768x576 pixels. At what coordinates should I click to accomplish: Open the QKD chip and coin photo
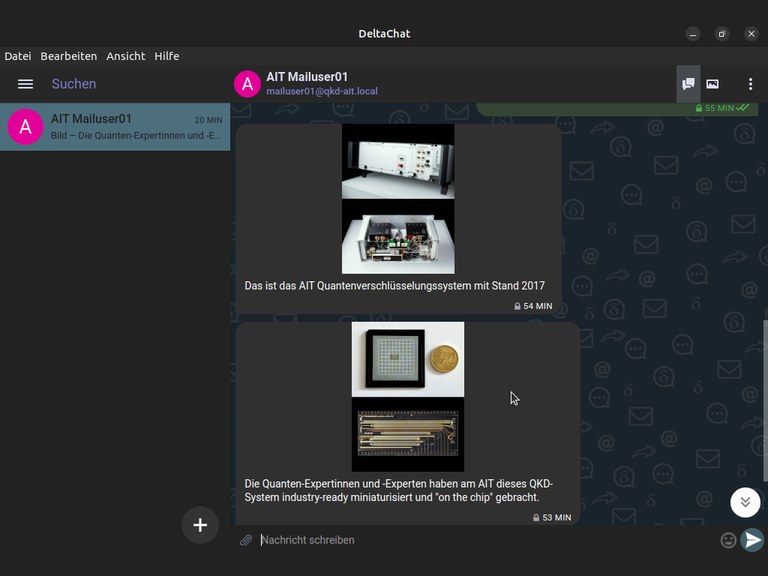[407, 396]
